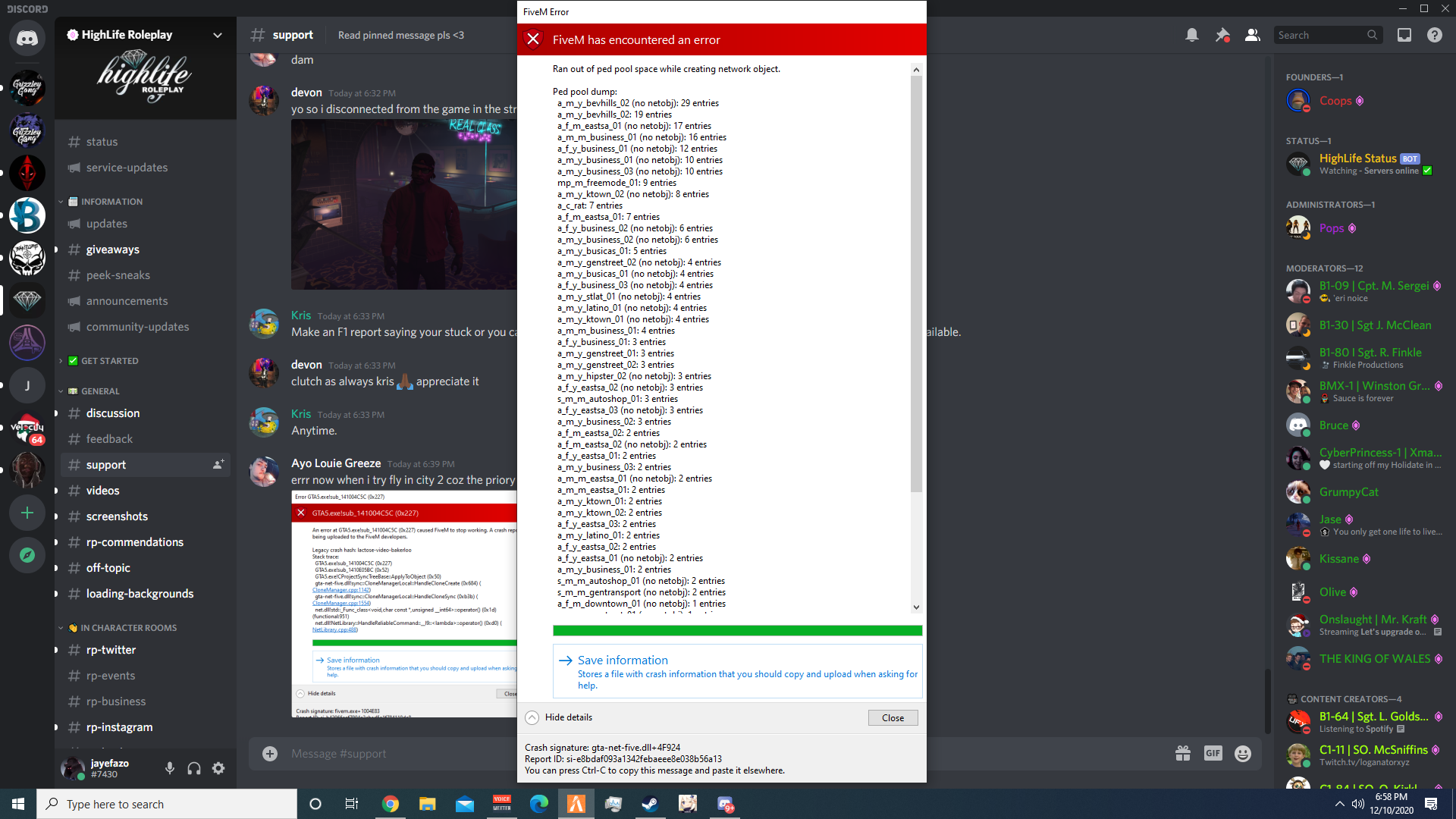View pinned messages via the pin icon
The height and width of the screenshot is (819, 1456).
(x=1222, y=35)
